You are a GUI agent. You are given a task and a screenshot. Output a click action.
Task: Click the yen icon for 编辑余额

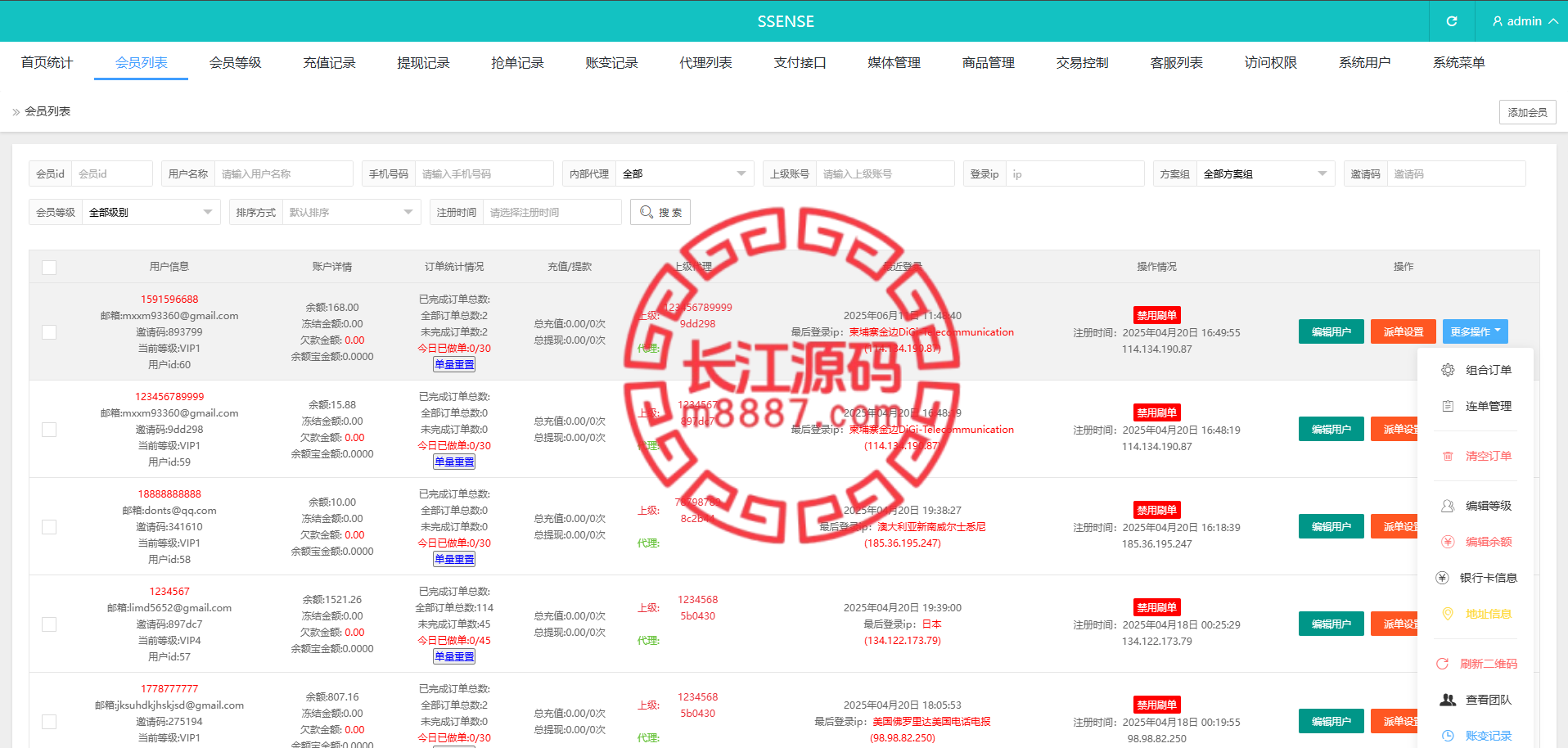1448,542
